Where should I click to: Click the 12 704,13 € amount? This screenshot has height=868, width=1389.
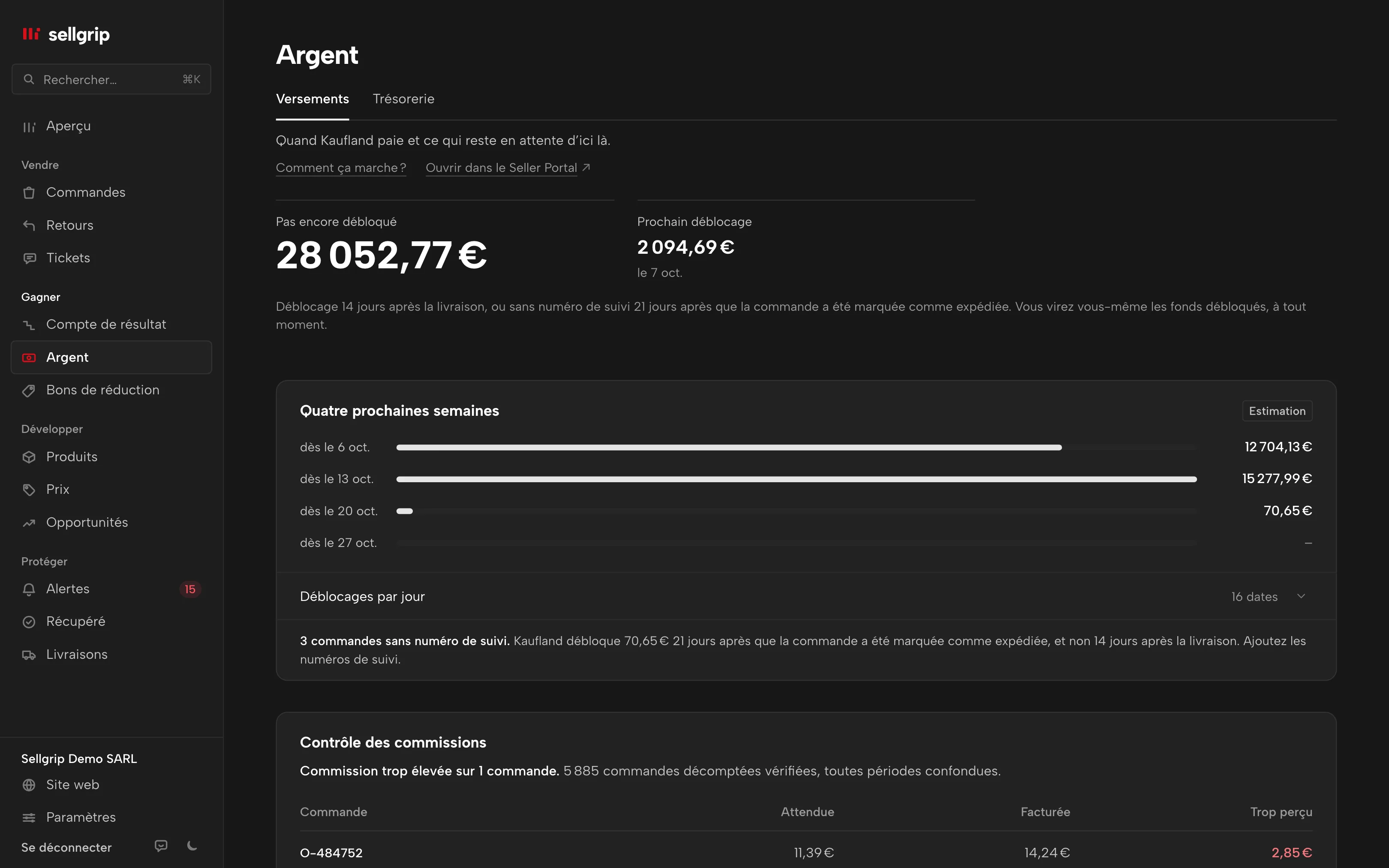[x=1278, y=447]
